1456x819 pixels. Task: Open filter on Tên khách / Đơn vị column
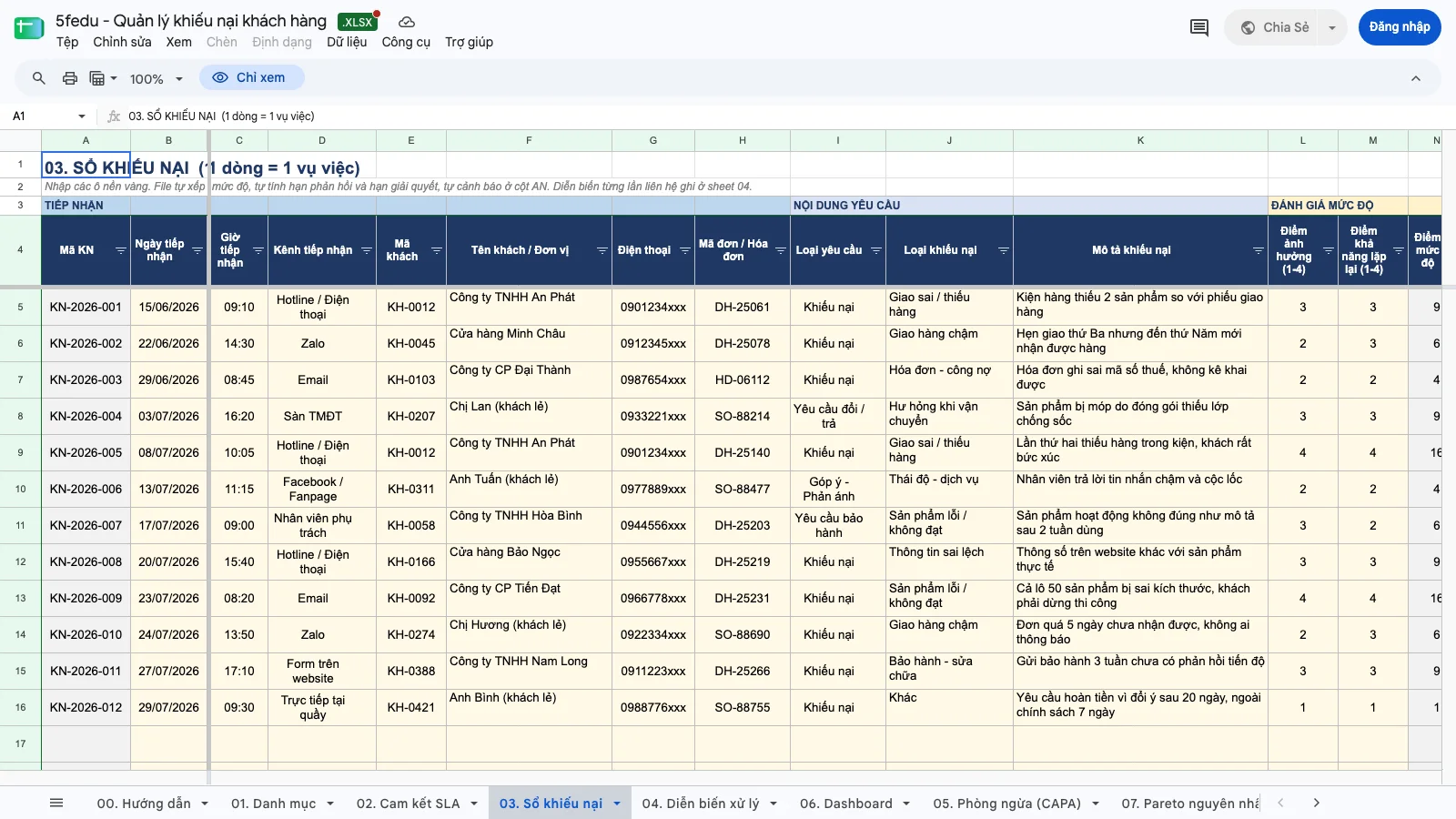[602, 250]
